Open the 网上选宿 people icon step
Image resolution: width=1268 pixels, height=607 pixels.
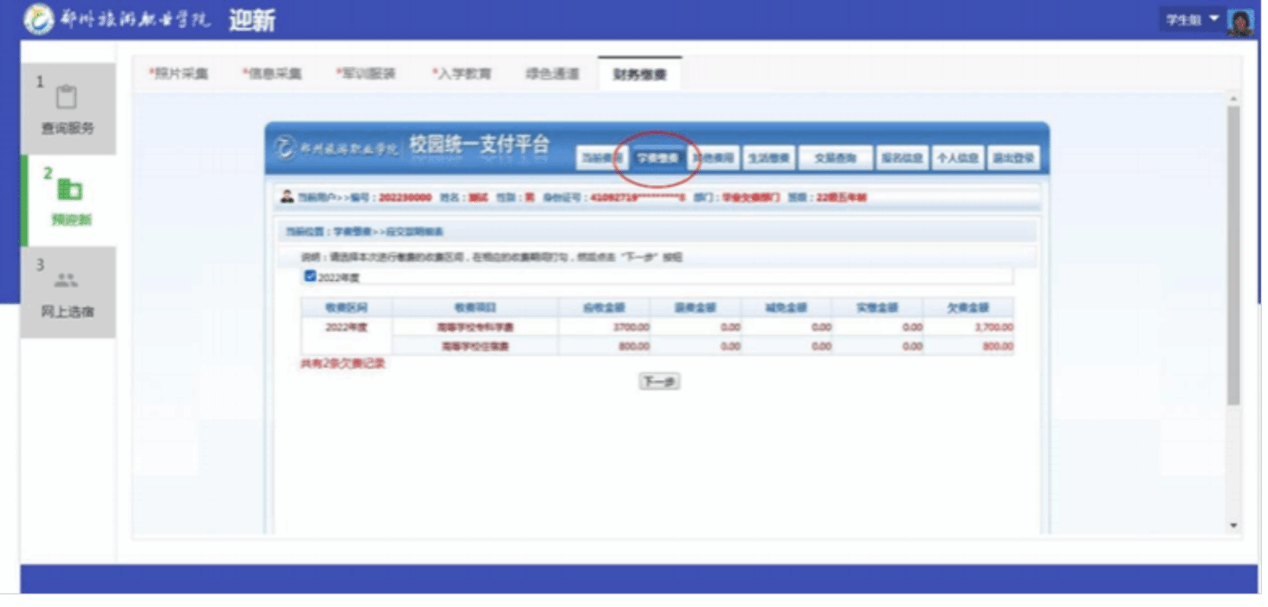click(67, 281)
